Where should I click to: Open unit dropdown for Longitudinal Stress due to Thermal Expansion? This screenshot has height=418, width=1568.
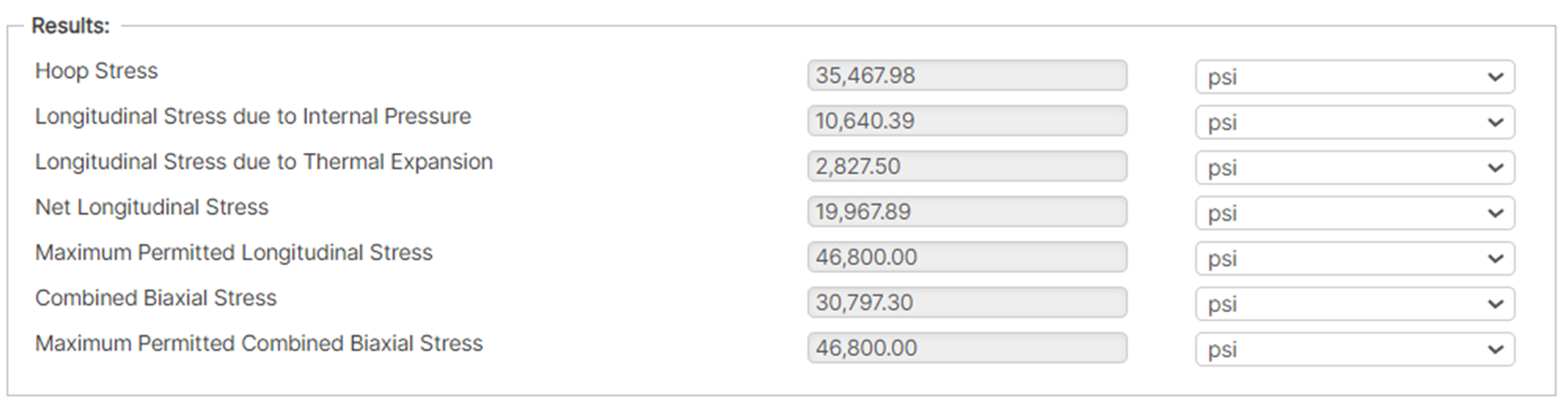tap(1354, 168)
